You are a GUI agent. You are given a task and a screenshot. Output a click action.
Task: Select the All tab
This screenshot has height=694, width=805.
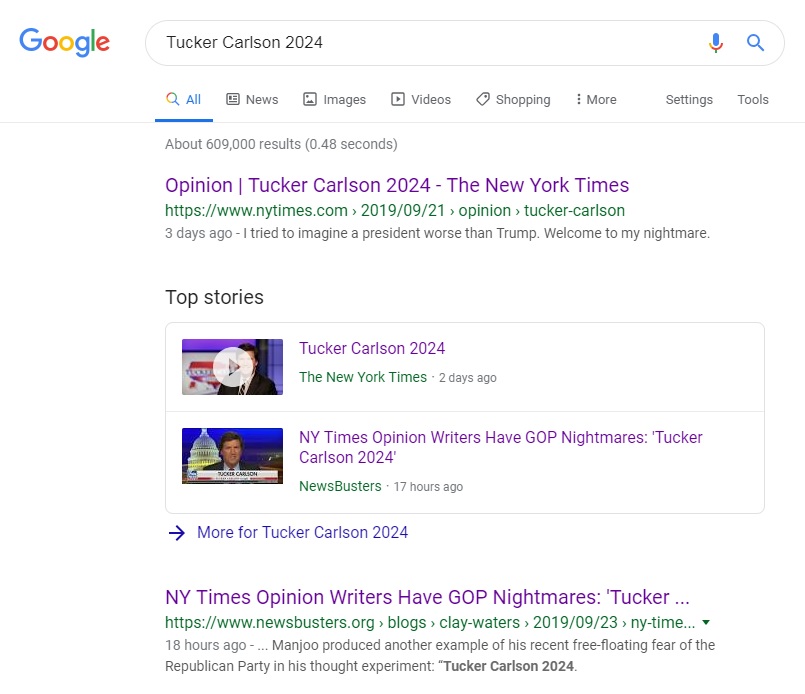(184, 100)
